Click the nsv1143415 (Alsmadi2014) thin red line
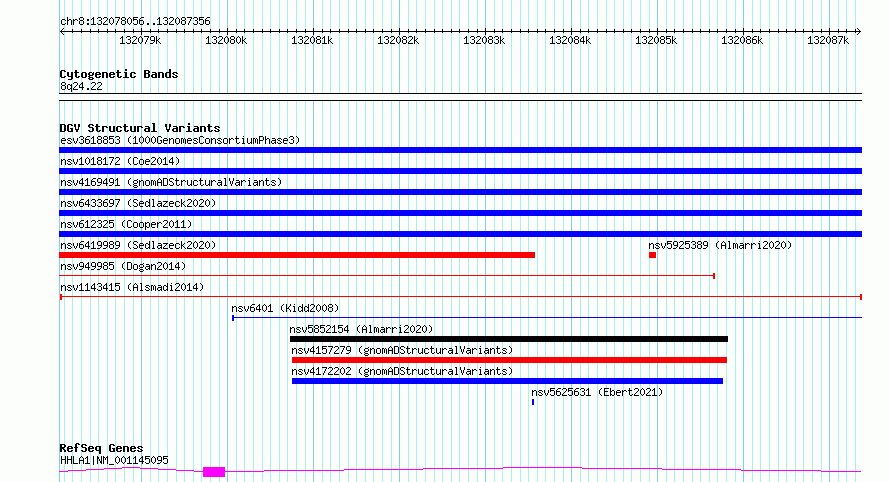890x482 pixels. coord(460,297)
